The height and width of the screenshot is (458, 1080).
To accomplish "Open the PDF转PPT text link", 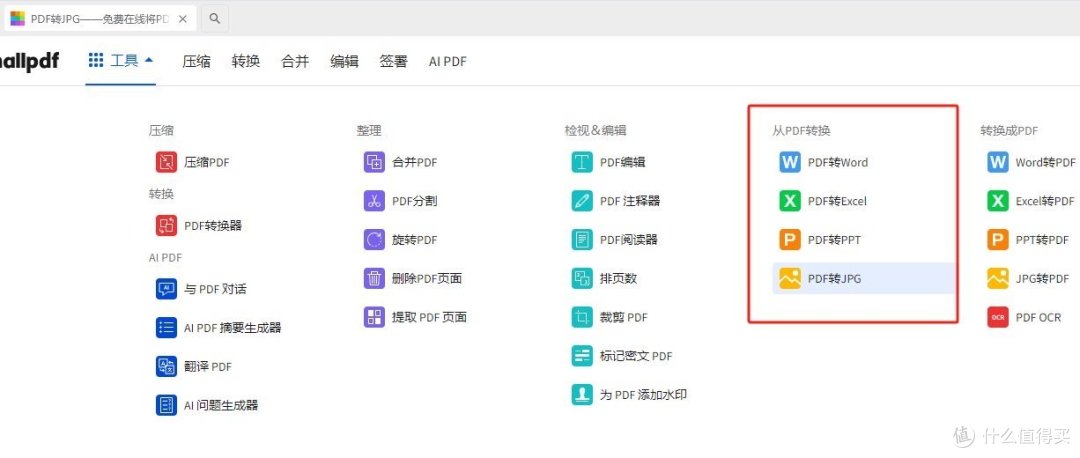I will coord(834,240).
